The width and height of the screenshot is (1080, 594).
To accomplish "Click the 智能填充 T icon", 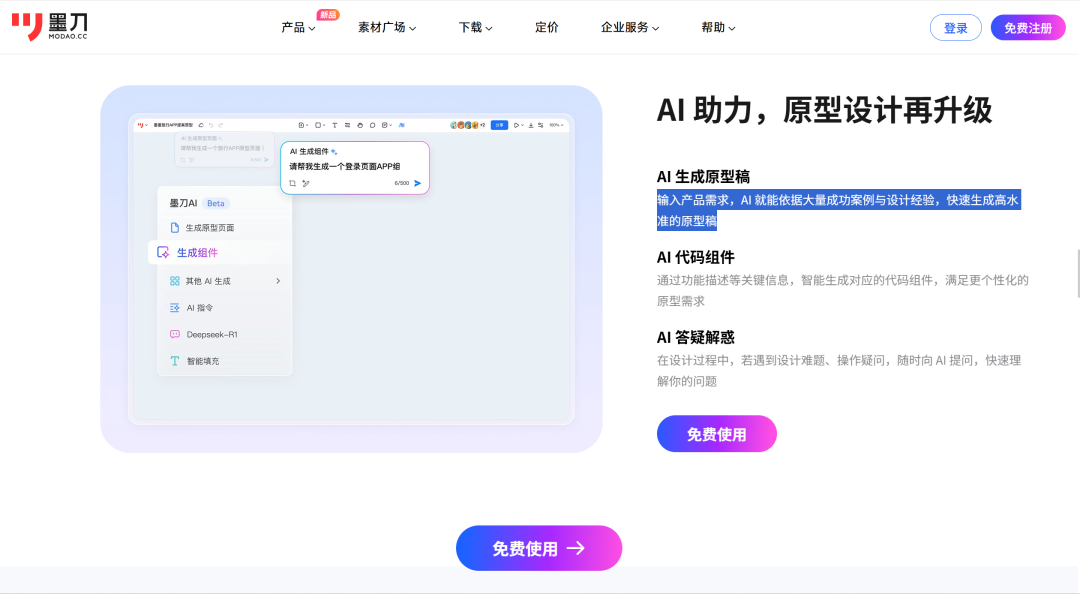I will [175, 361].
